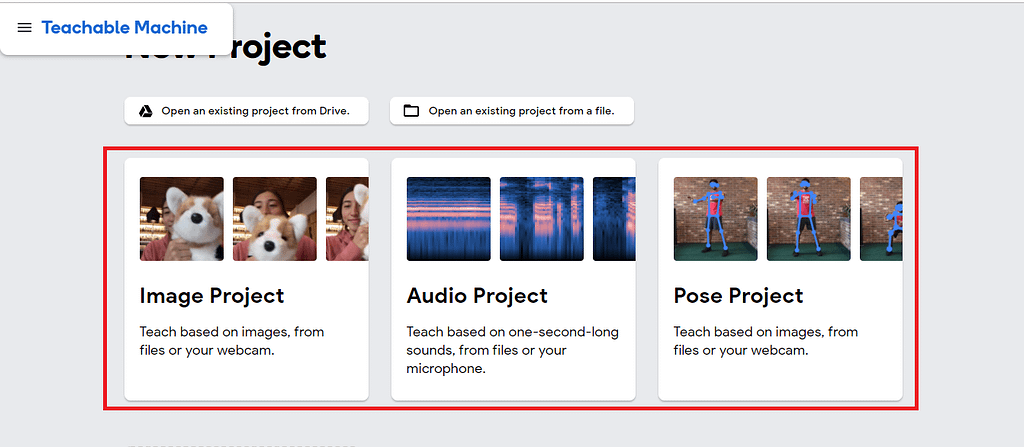Click second pose skeleton thumbnail in Pose Project
This screenshot has height=447, width=1024.
coord(808,219)
